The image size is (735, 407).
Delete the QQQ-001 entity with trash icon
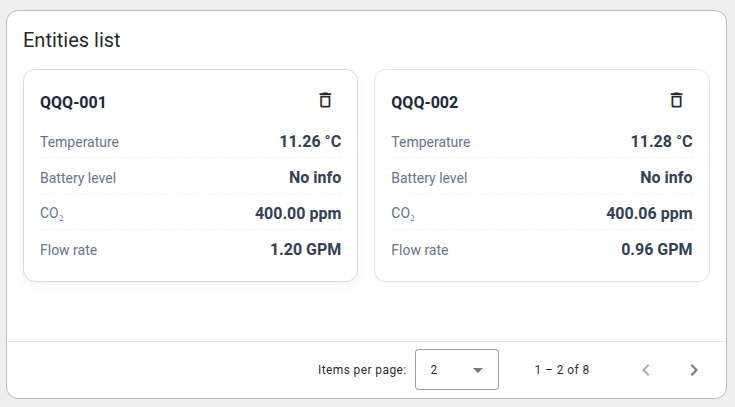point(325,100)
